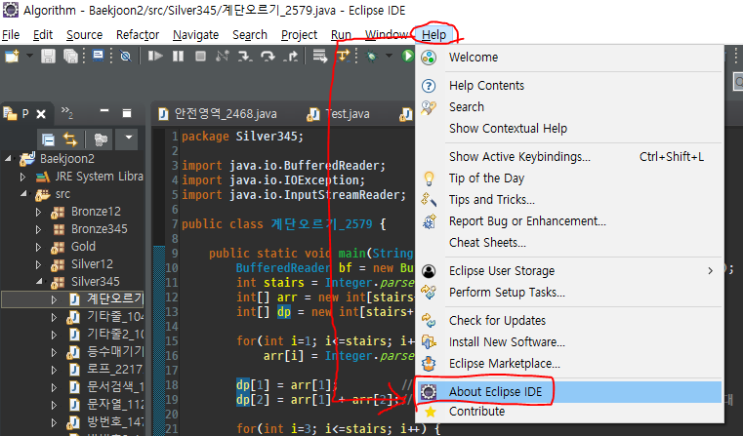
Task: Open the Debug configurations dropdown arrow
Action: pos(389,56)
